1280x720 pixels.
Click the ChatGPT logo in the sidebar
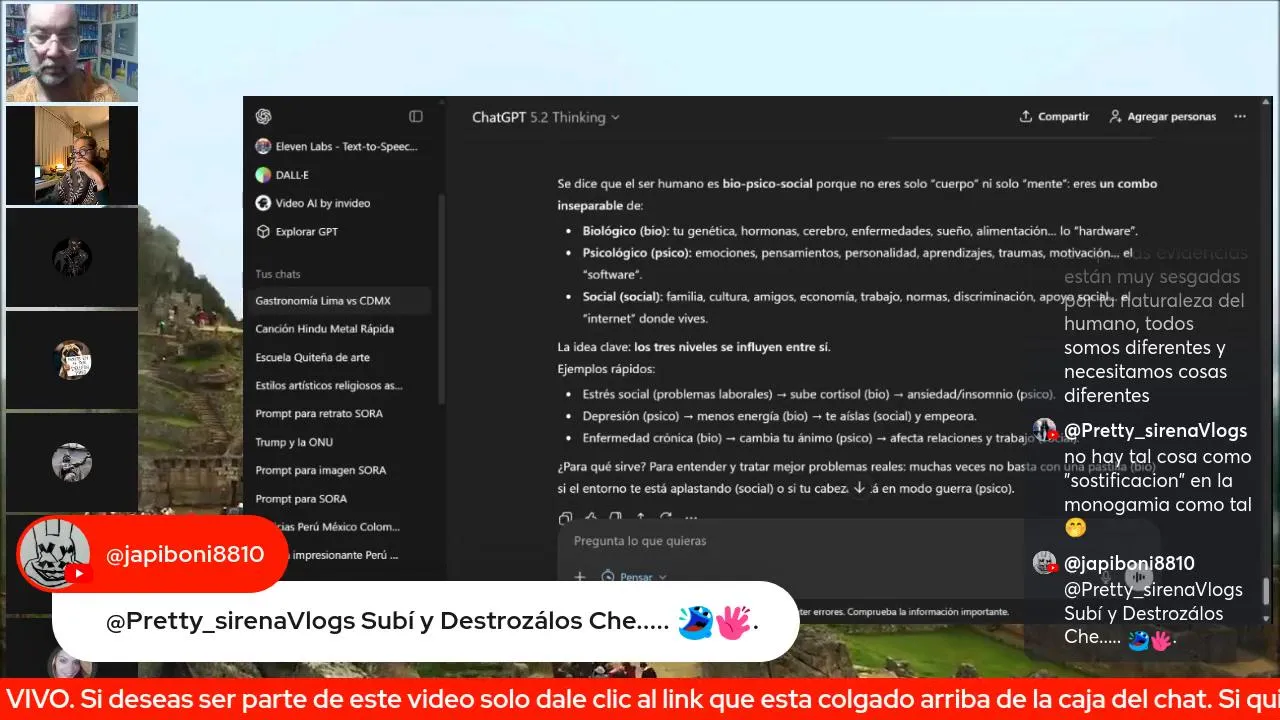click(263, 116)
